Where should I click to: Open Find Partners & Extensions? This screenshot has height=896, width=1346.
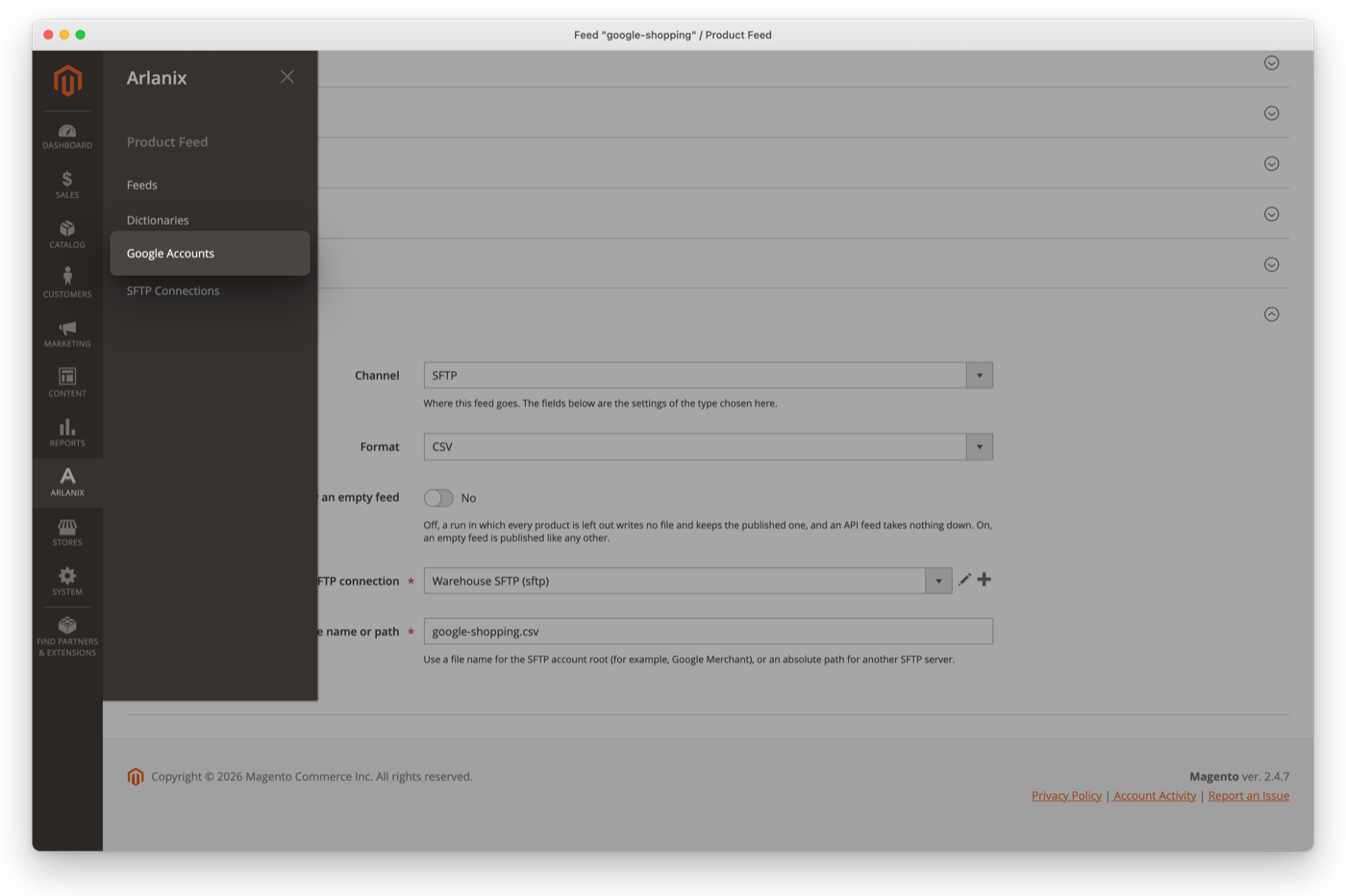[x=67, y=637]
